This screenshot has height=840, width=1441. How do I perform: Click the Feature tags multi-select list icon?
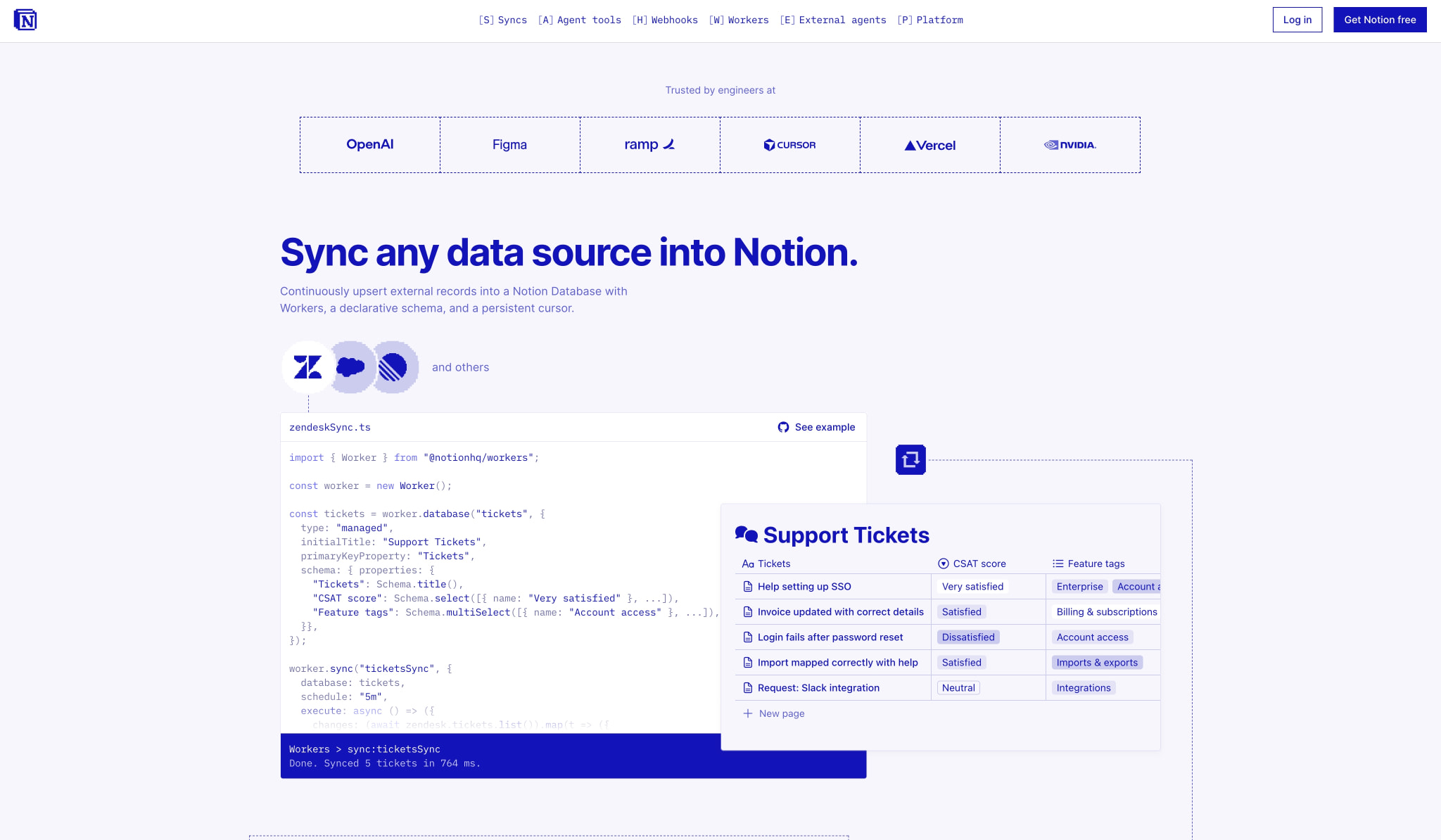tap(1058, 564)
